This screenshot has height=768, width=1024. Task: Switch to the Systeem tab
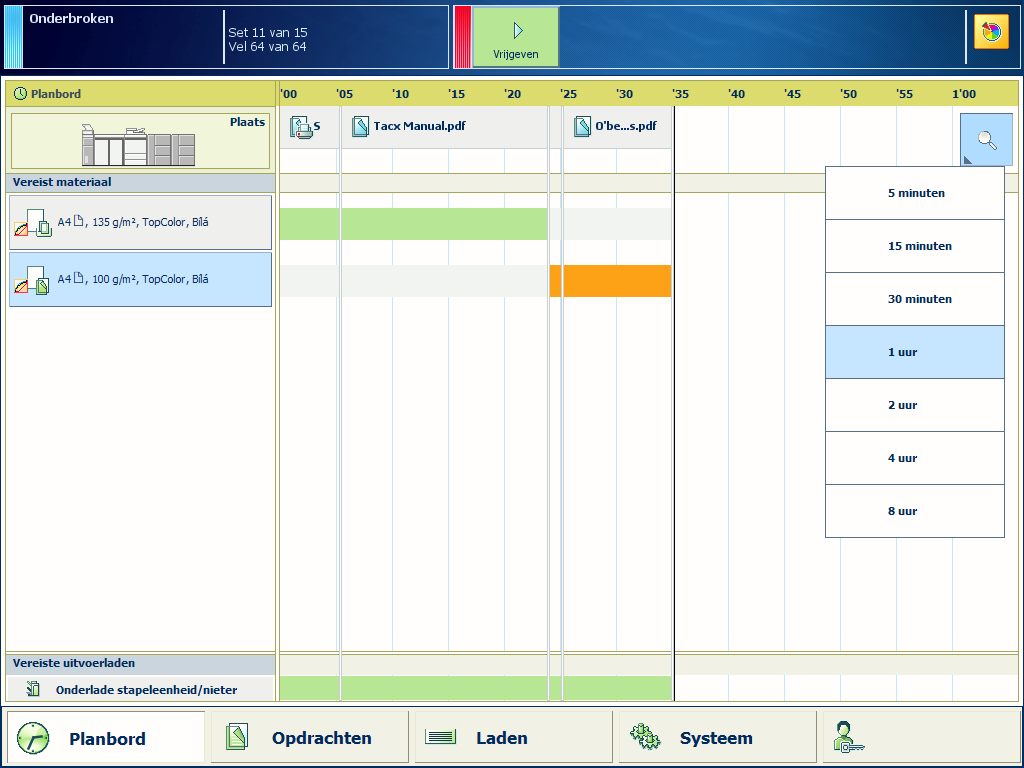[718, 738]
